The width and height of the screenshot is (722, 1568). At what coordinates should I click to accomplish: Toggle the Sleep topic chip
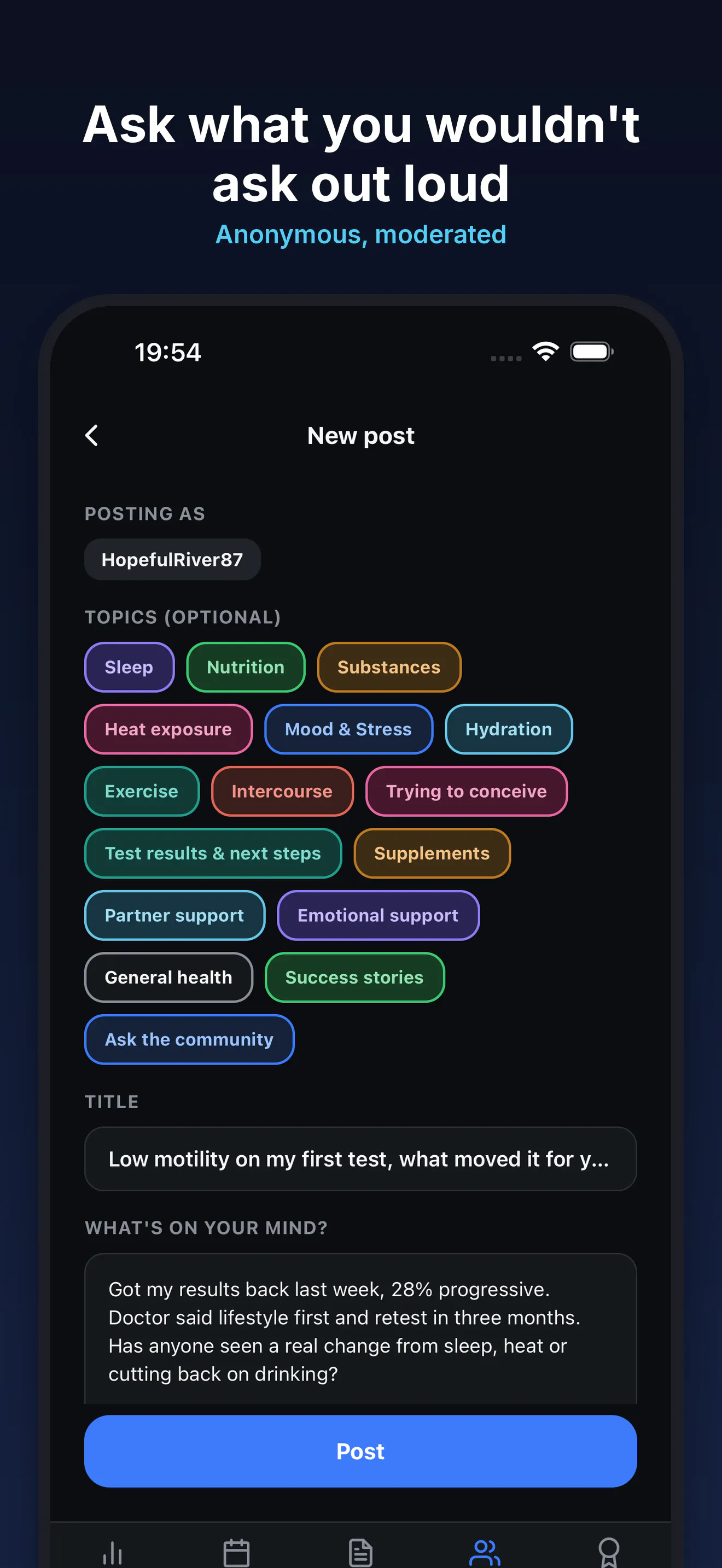click(x=129, y=667)
